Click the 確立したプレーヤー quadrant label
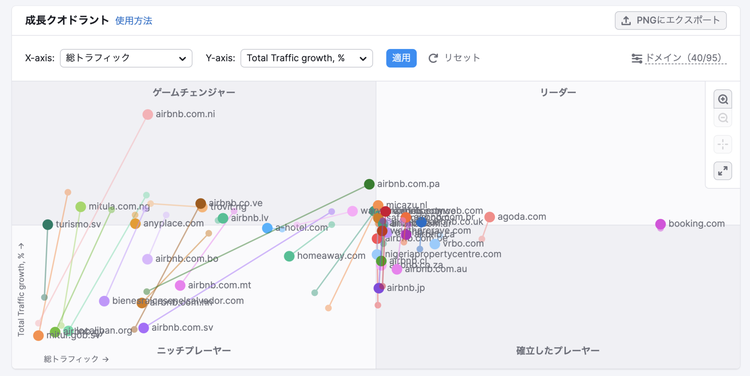 click(x=558, y=351)
